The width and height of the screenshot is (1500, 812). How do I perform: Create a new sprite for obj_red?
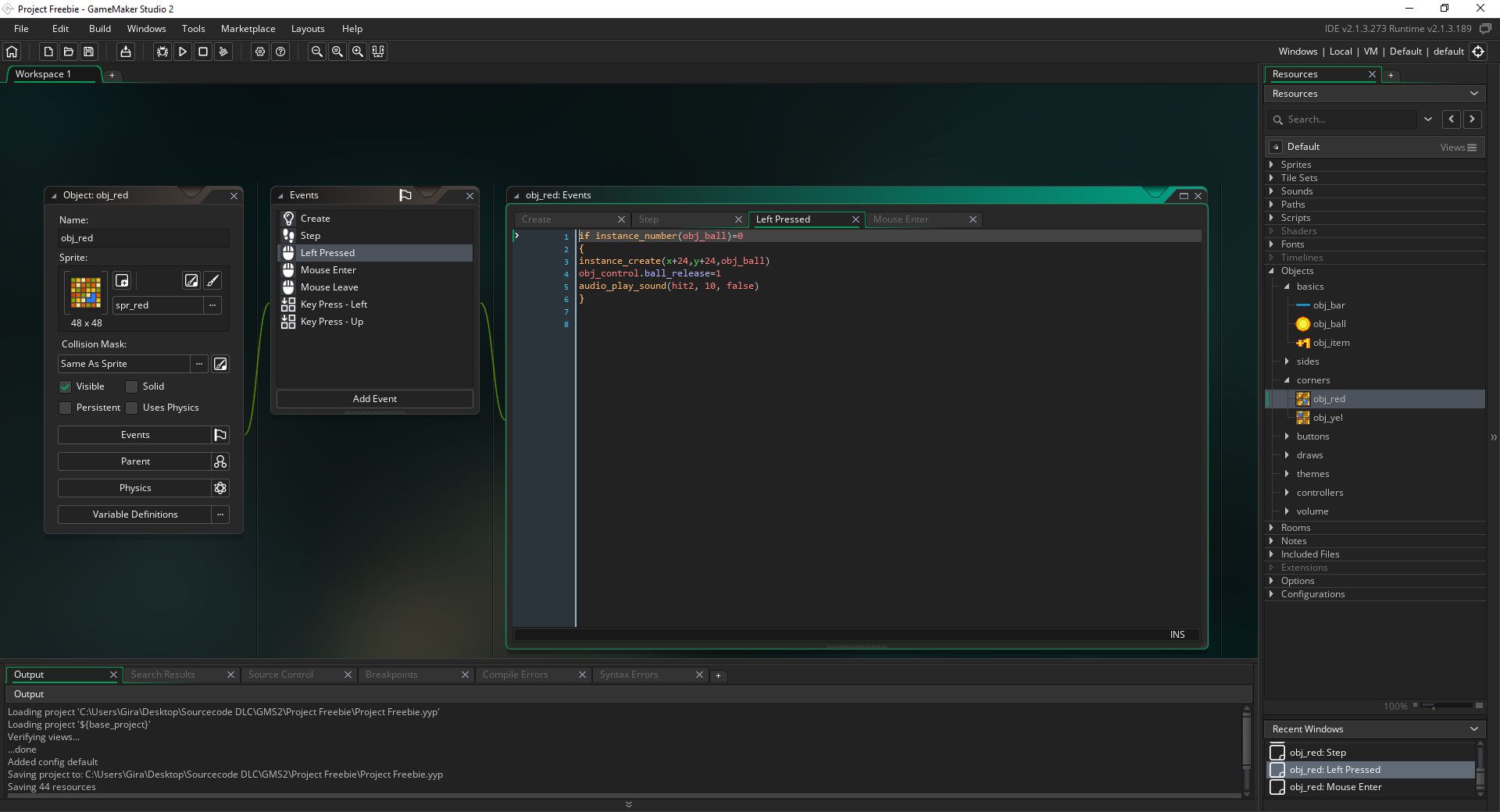[x=122, y=280]
